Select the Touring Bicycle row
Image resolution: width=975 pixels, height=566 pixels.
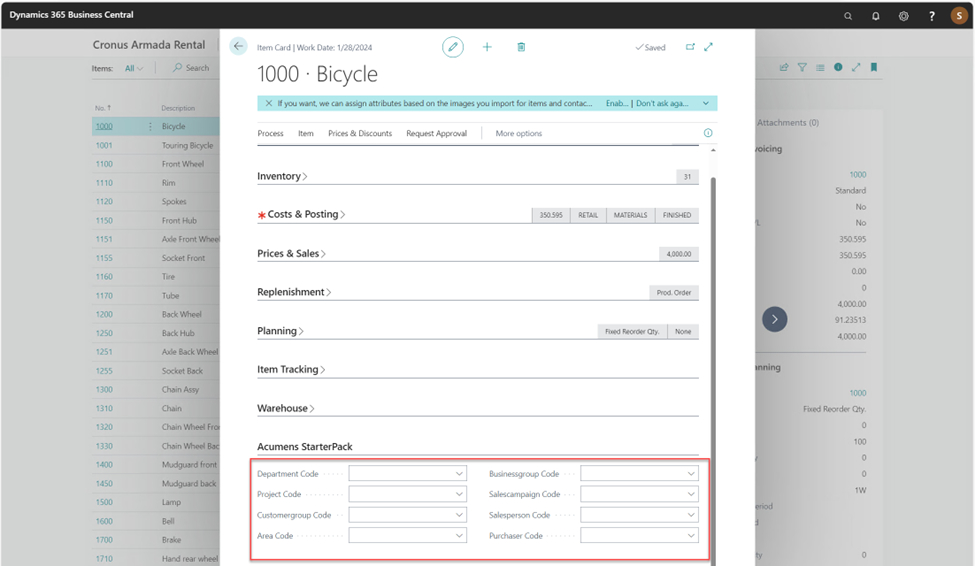tap(155, 145)
